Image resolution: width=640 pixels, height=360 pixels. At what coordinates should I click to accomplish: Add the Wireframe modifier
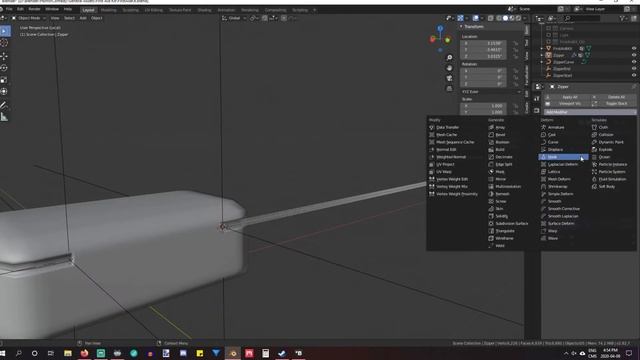[x=504, y=238]
